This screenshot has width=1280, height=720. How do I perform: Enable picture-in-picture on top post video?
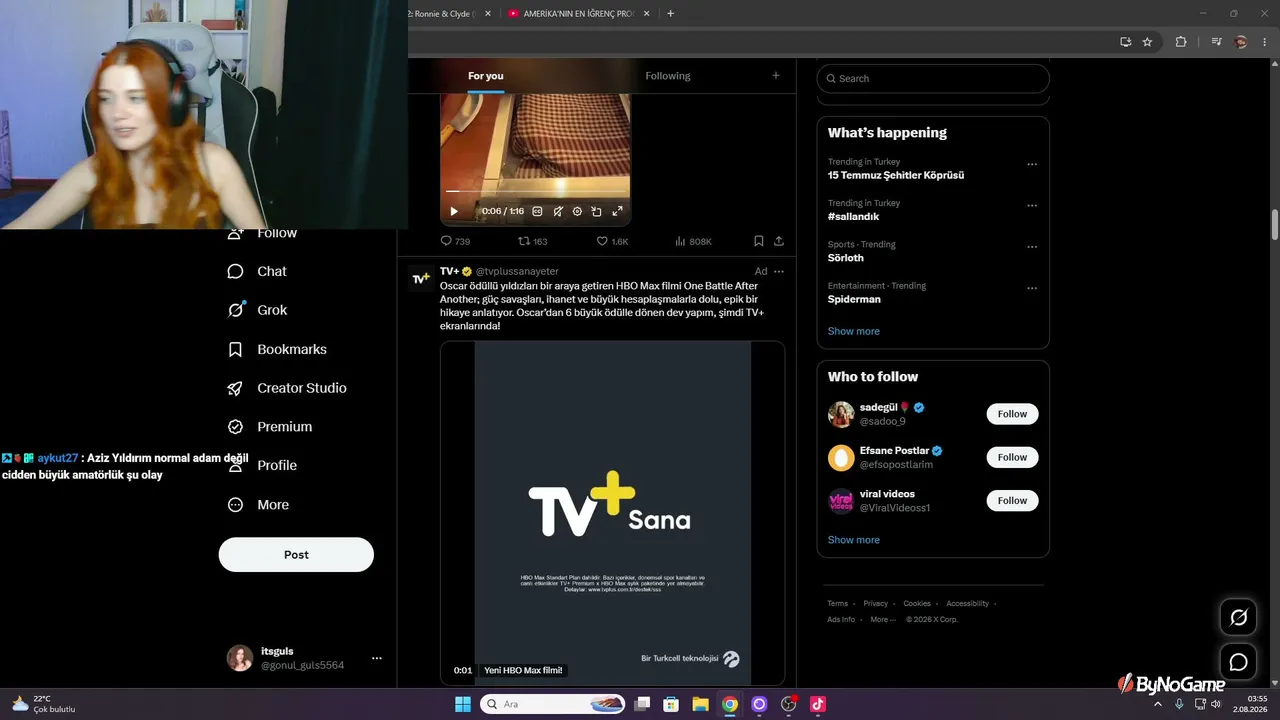pyautogui.click(x=597, y=211)
